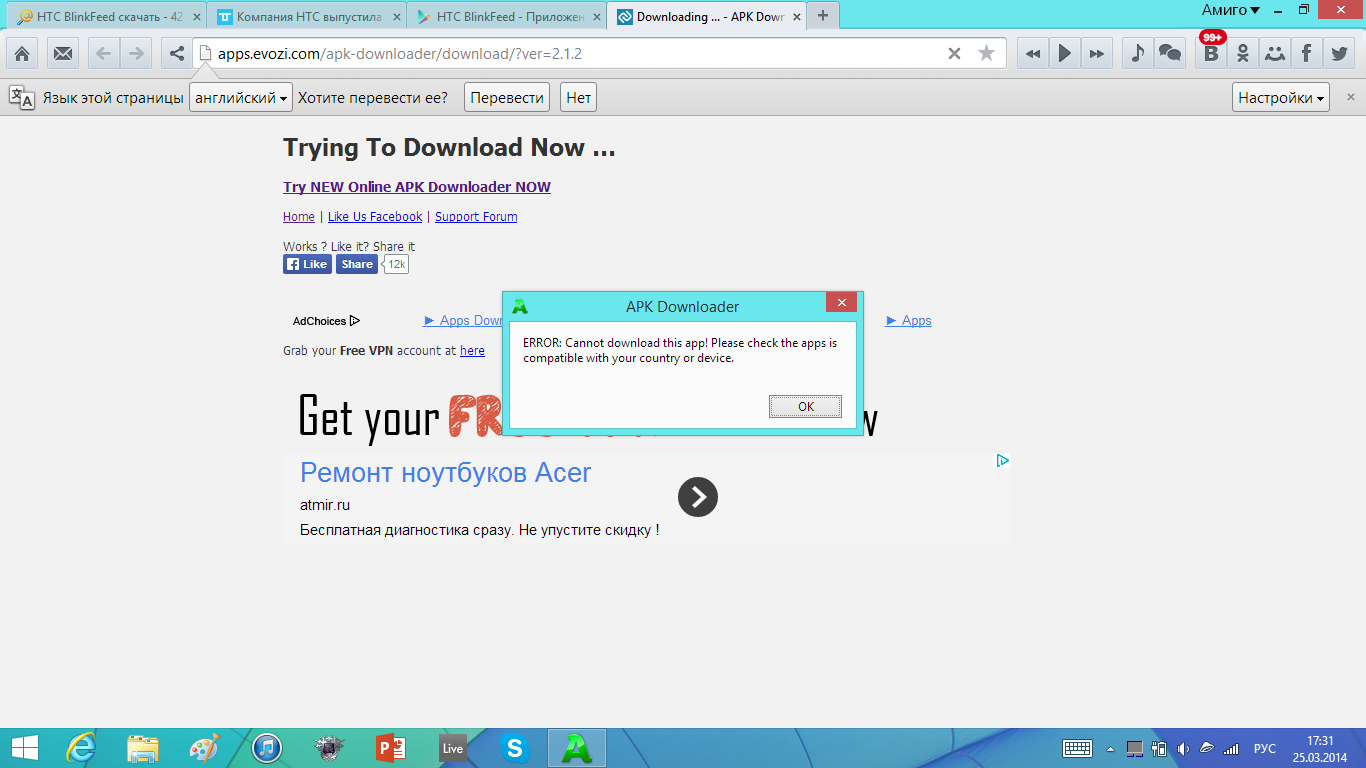Launch Internet Explorer from the taskbar

click(x=81, y=748)
